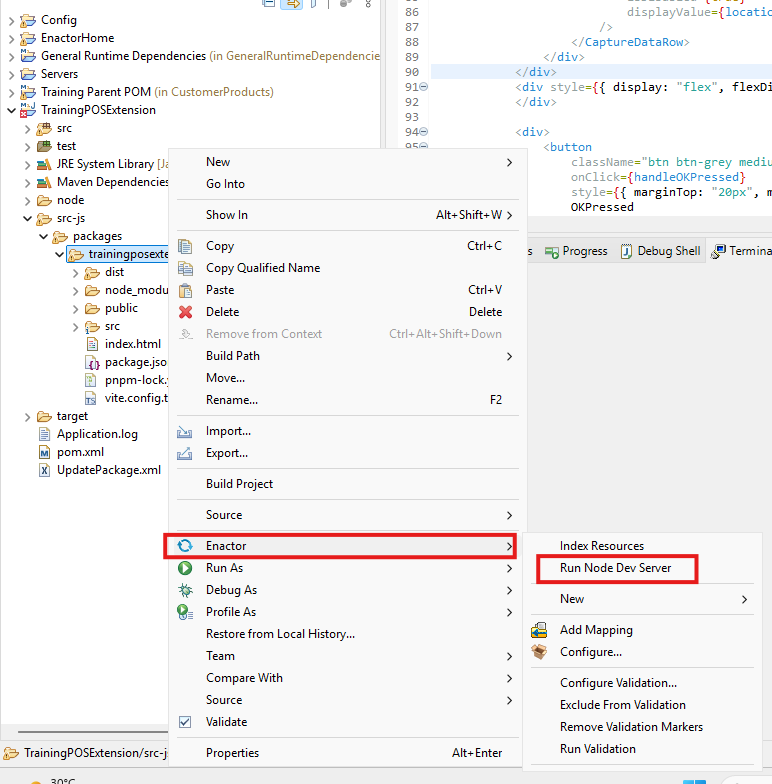Screen dimensions: 772x784
Task: Click the Application.log file icon
Action: [x=44, y=434]
